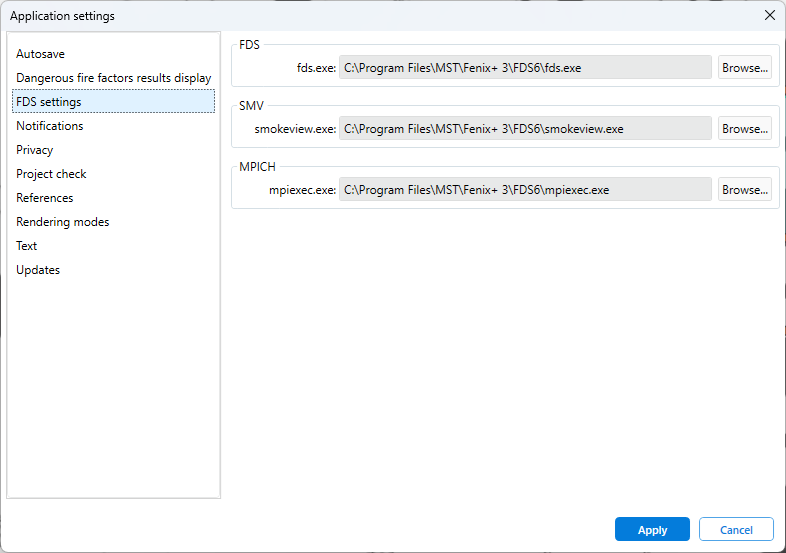Browse for the smokeview.exe file
Screen dimensions: 786x553
point(744,129)
